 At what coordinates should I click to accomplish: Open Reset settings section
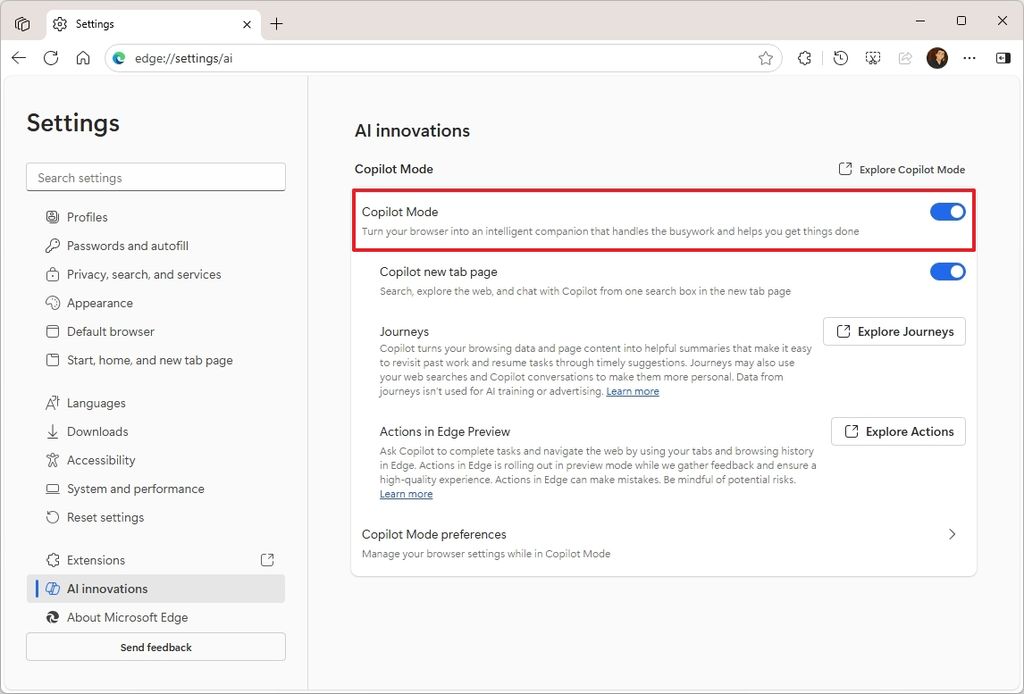point(155,518)
